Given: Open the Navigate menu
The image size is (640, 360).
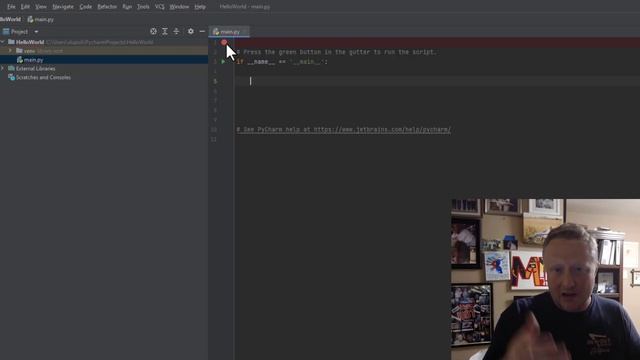Looking at the screenshot, I should 62,7.
